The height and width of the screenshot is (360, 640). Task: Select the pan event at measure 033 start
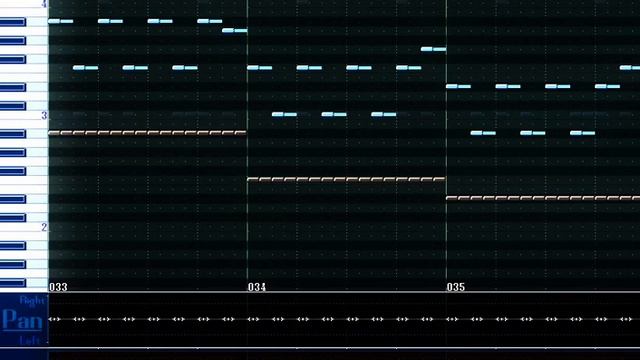tap(54, 319)
